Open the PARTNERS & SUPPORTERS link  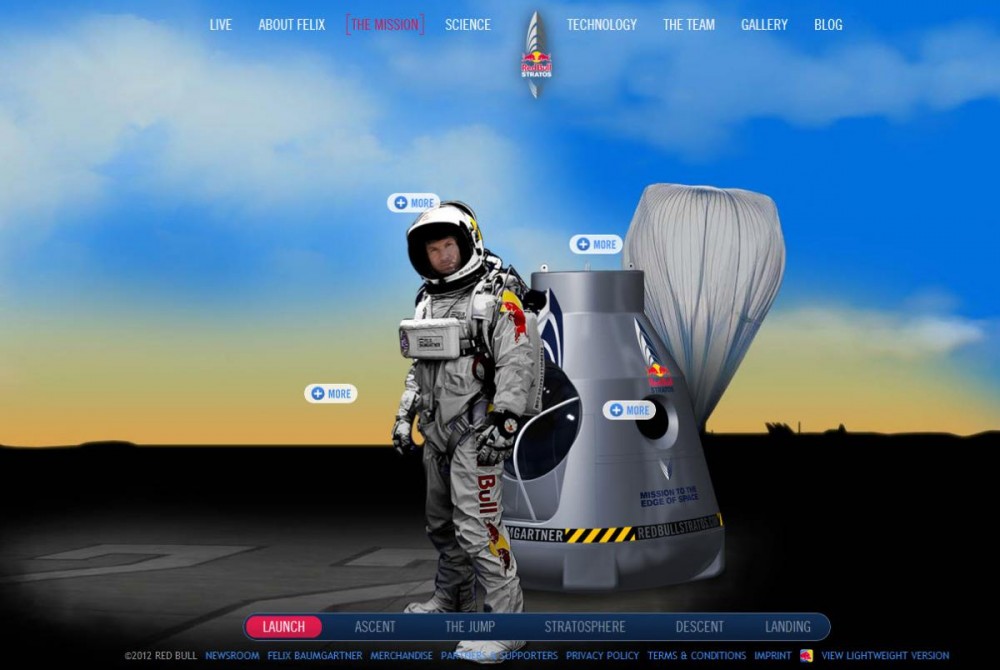coord(499,655)
